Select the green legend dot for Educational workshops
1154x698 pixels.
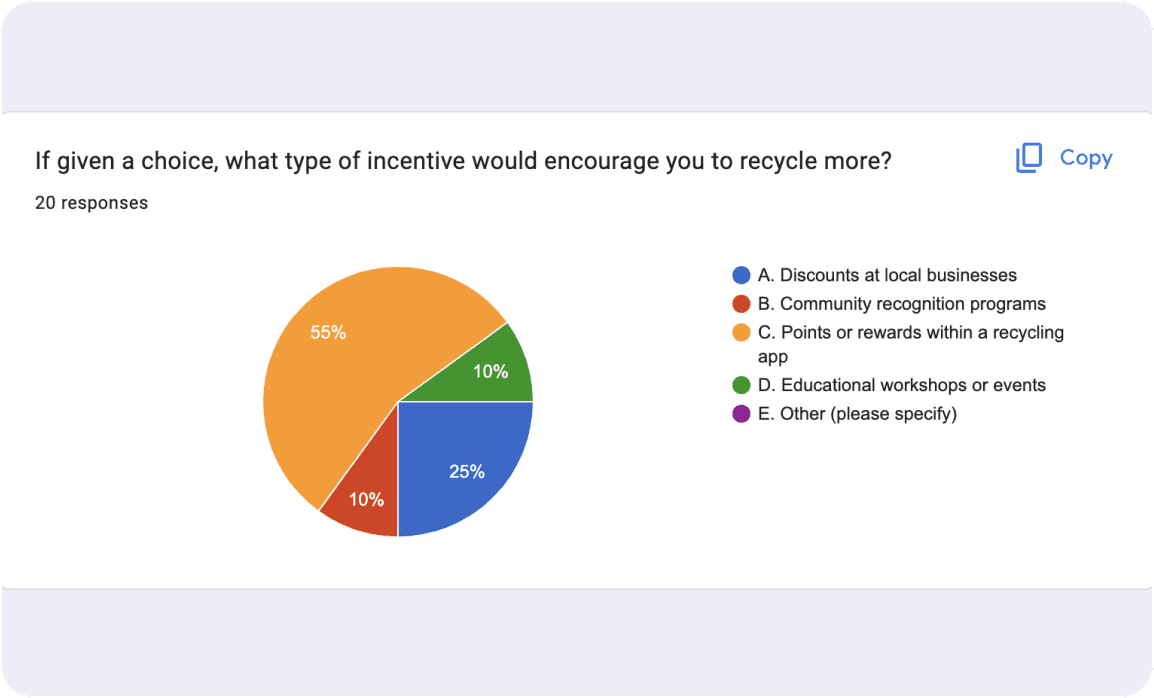pos(741,385)
